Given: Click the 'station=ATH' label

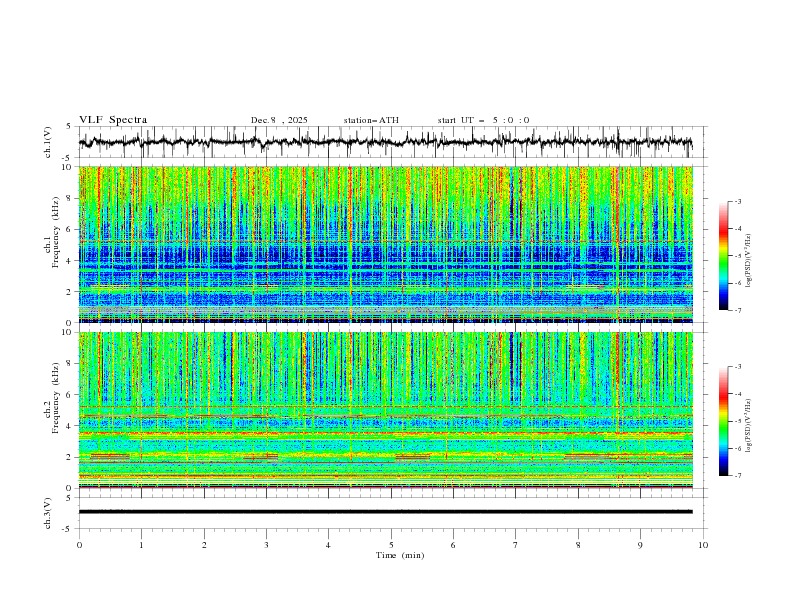Looking at the screenshot, I should point(371,120).
